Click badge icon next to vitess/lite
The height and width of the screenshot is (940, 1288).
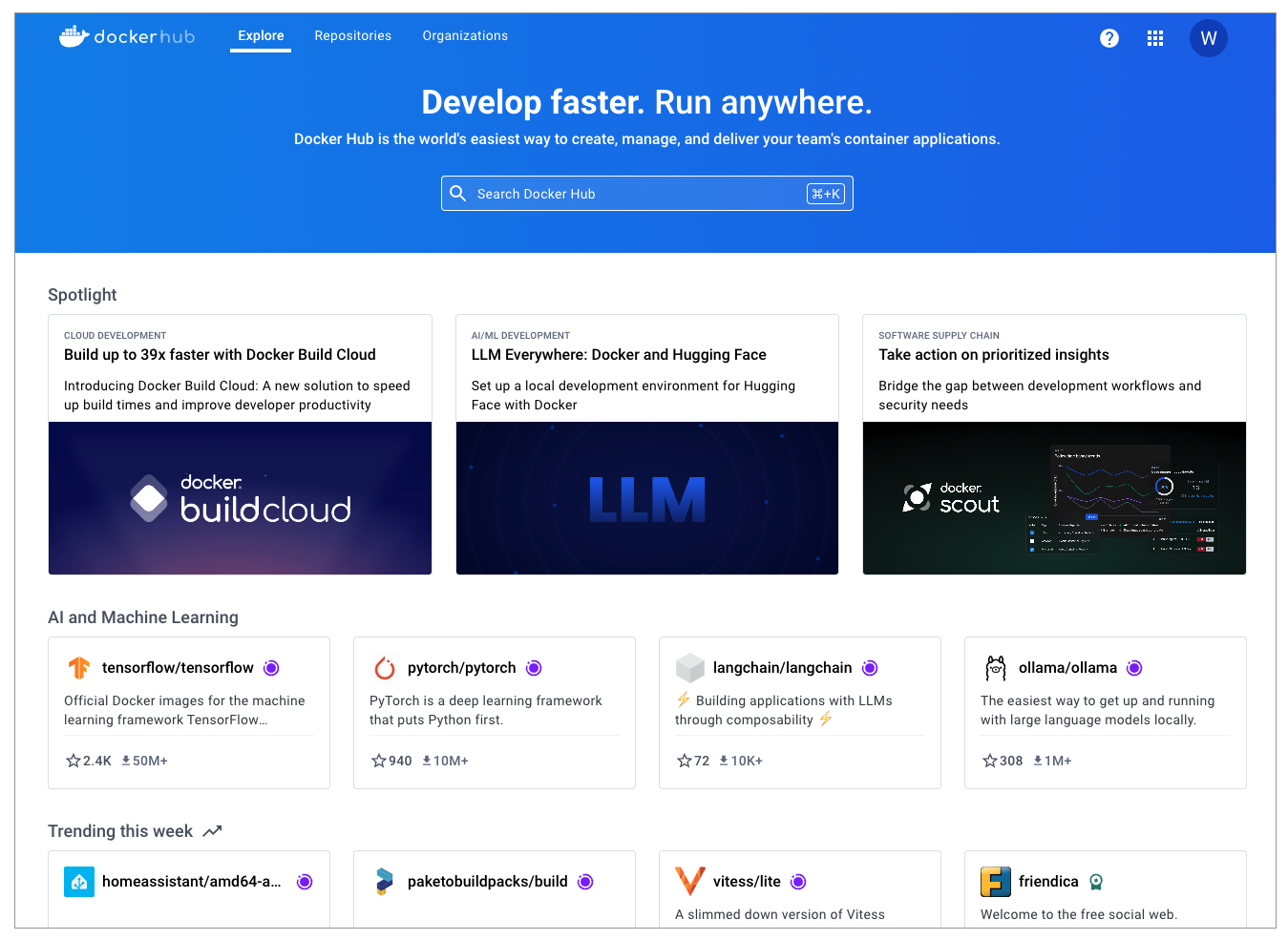click(x=798, y=882)
